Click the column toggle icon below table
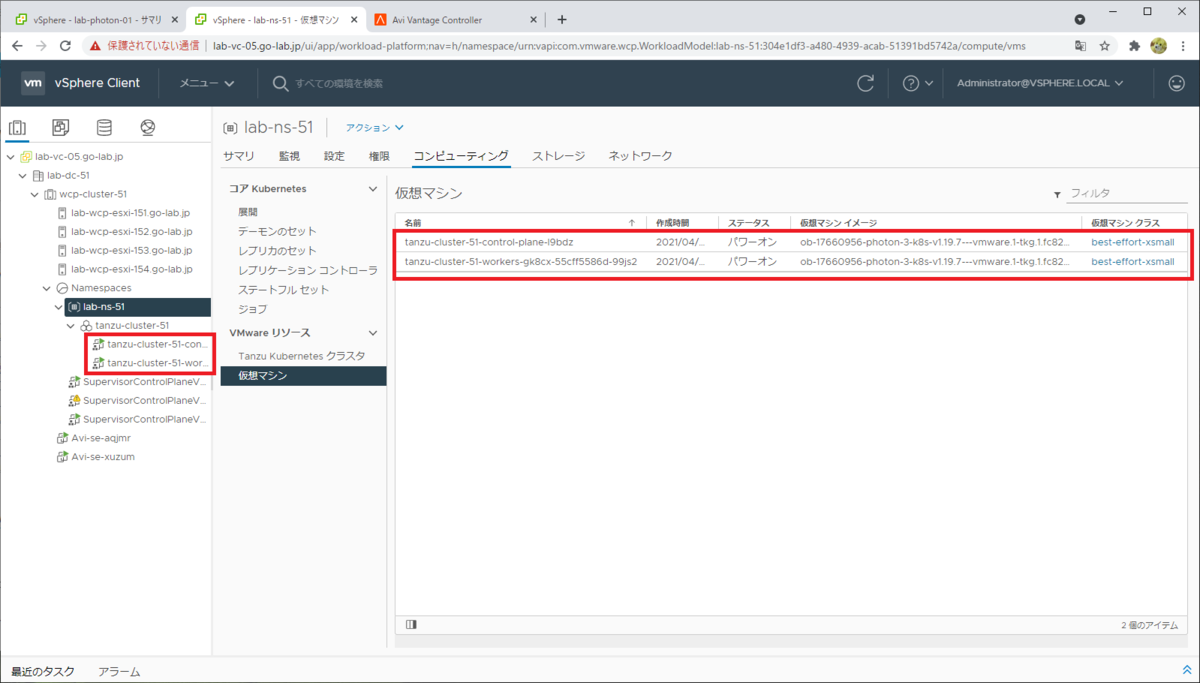Image resolution: width=1200 pixels, height=683 pixels. click(411, 624)
